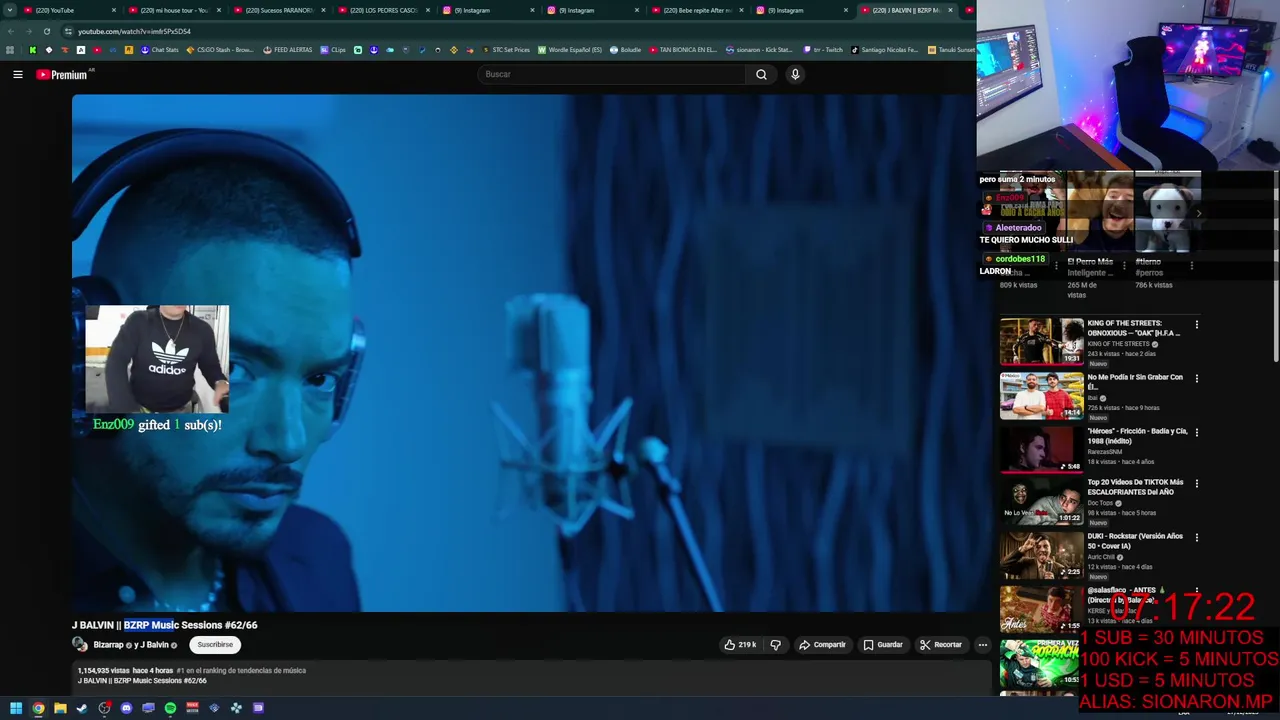Show next shorts with the right chevron
This screenshot has width=1280, height=720.
1198,213
